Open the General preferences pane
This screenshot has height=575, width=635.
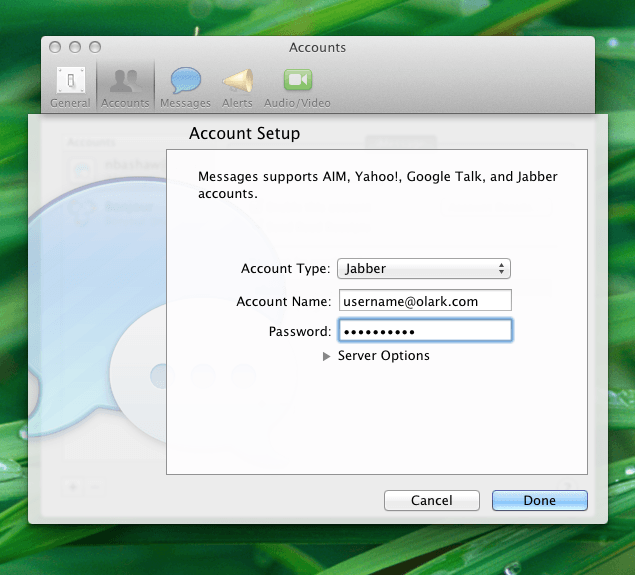point(70,87)
